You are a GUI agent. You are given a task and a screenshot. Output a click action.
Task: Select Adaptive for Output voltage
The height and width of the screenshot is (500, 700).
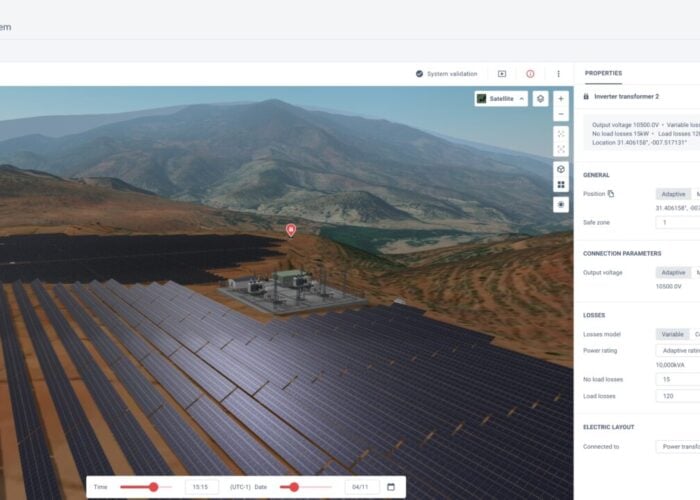coord(673,272)
